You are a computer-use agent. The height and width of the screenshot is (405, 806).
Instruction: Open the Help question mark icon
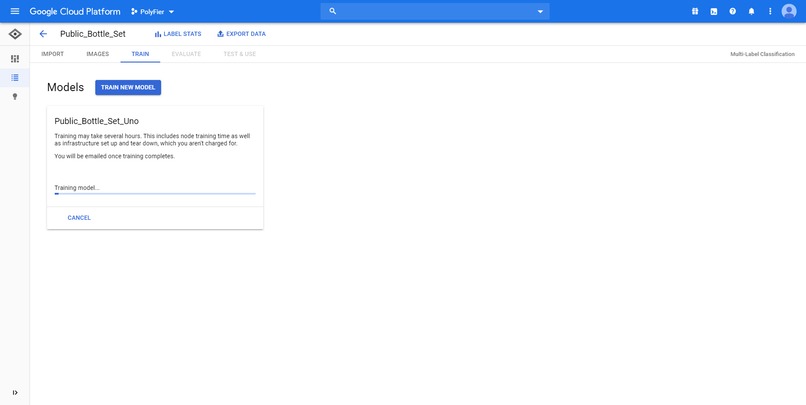tap(732, 11)
